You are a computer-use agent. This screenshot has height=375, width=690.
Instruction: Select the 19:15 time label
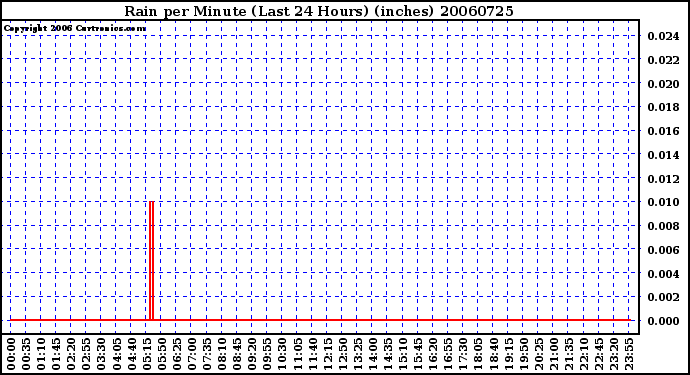click(x=508, y=354)
